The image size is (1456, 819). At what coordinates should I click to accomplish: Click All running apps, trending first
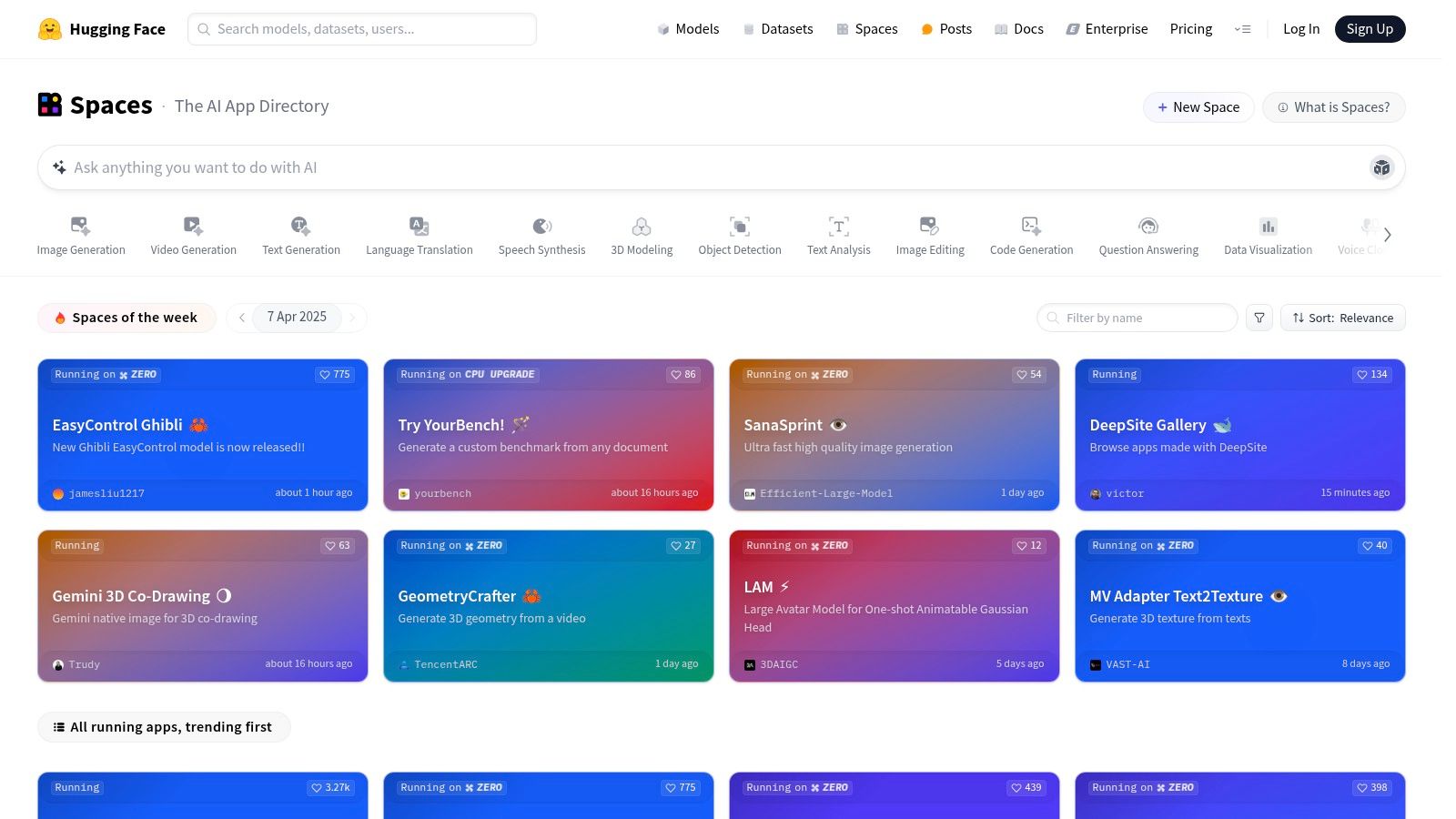[x=164, y=727]
